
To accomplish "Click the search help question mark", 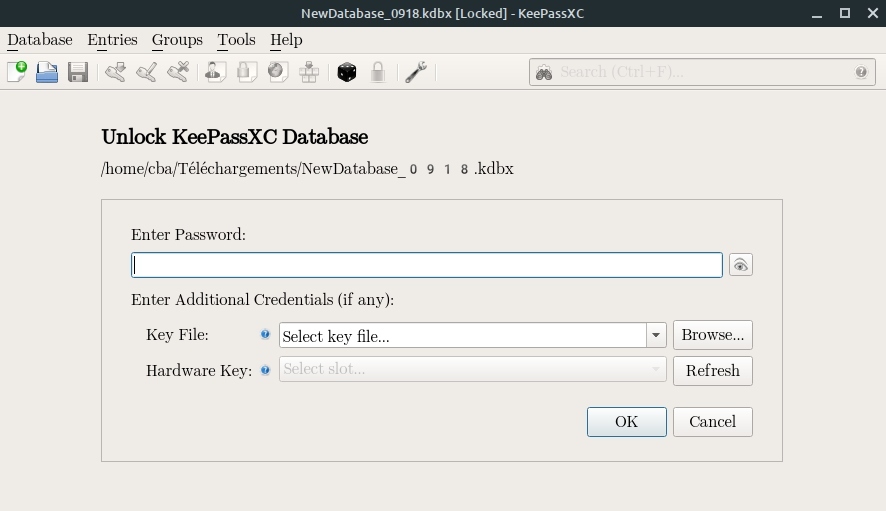I will (861, 72).
